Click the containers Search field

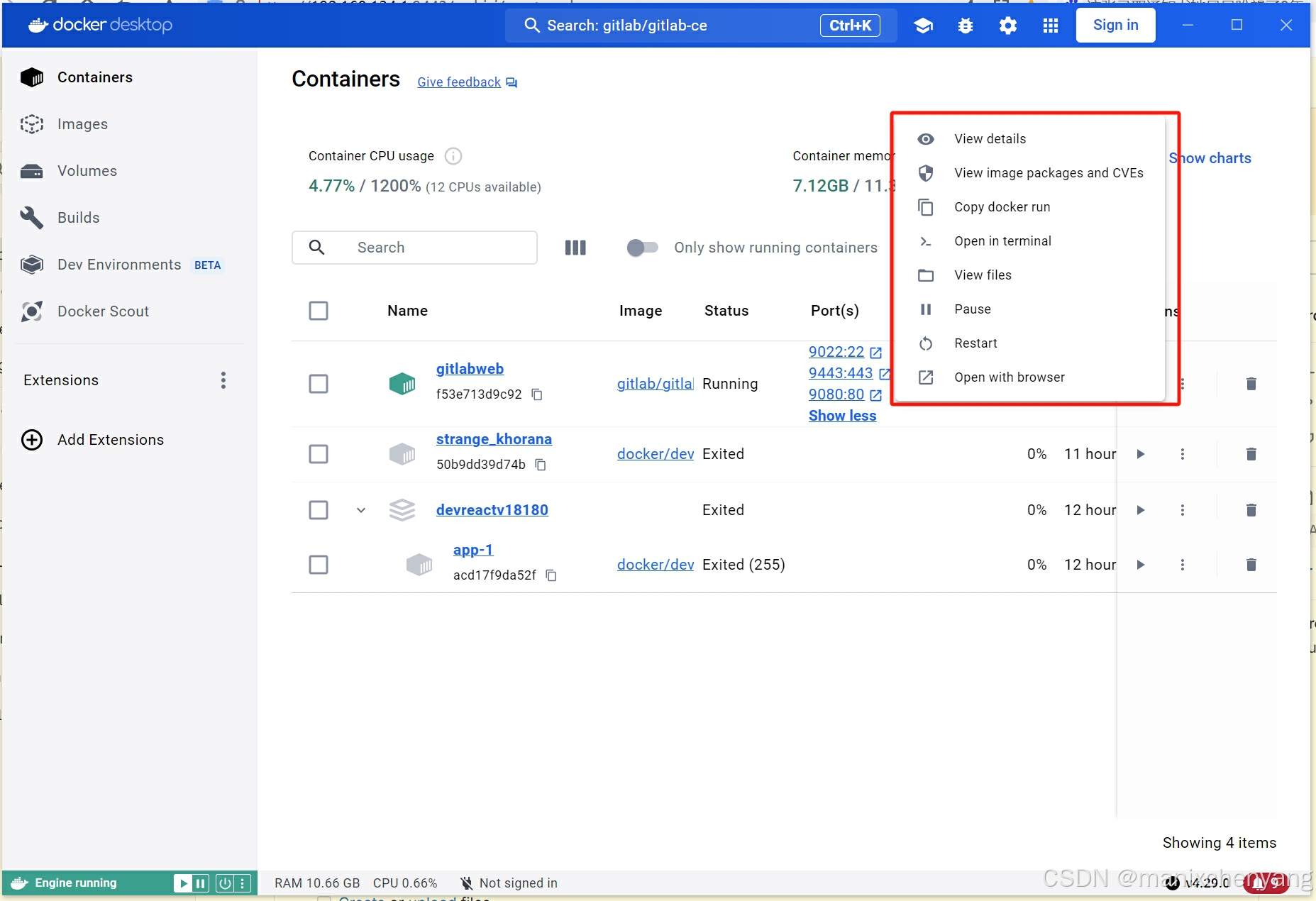[414, 248]
